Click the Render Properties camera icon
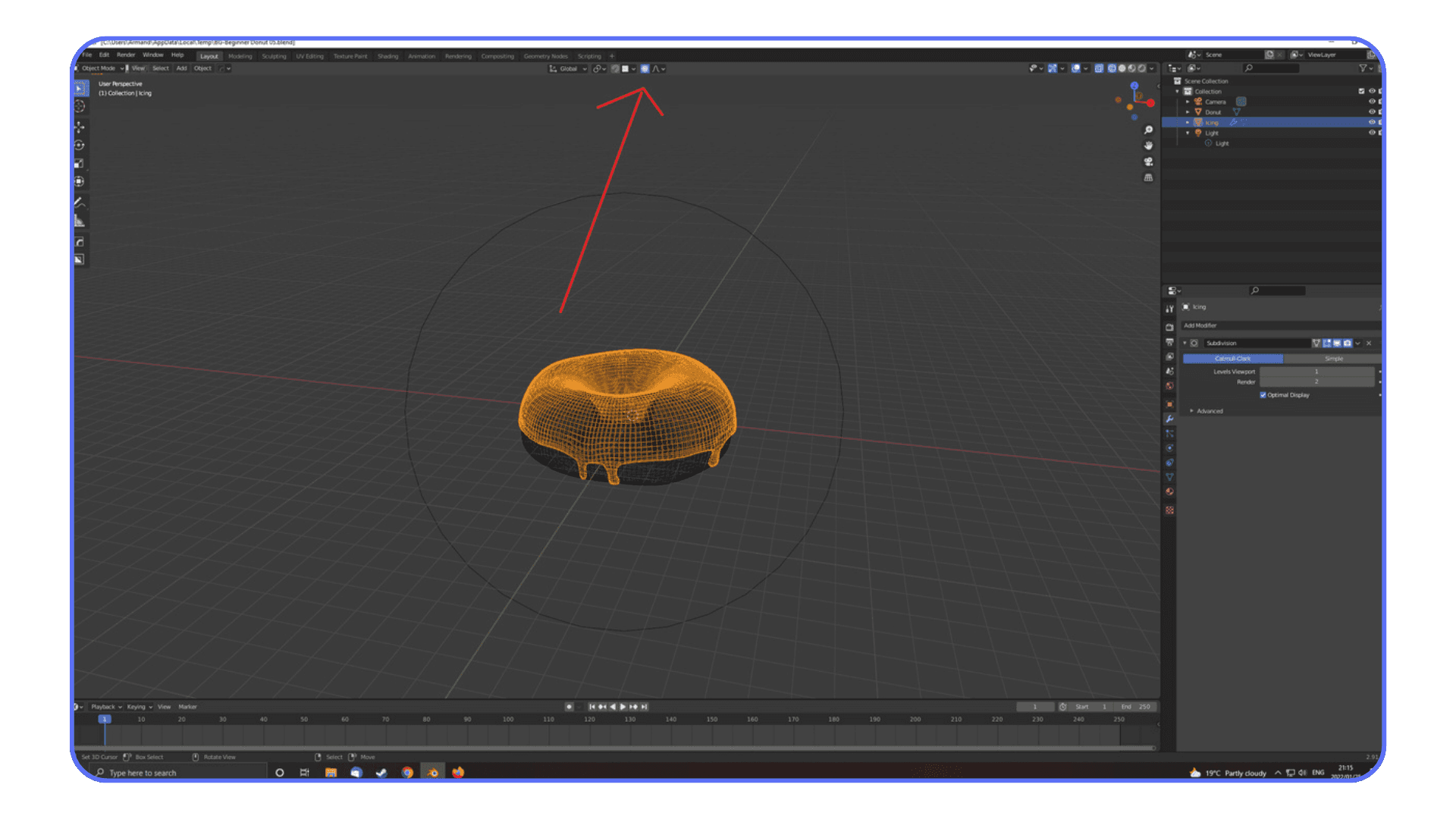This screenshot has height=819, width=1456. tap(1170, 327)
